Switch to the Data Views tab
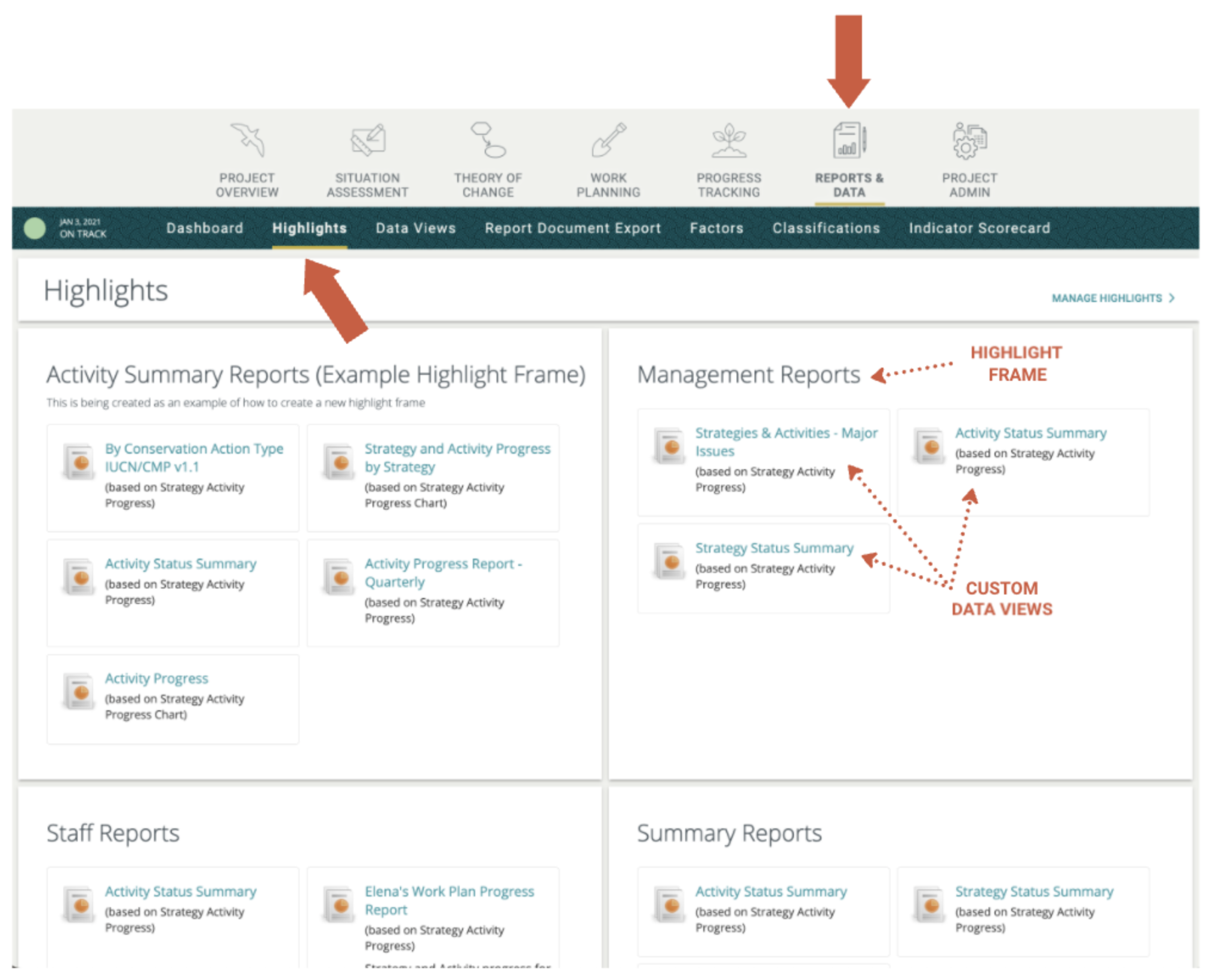 415,228
